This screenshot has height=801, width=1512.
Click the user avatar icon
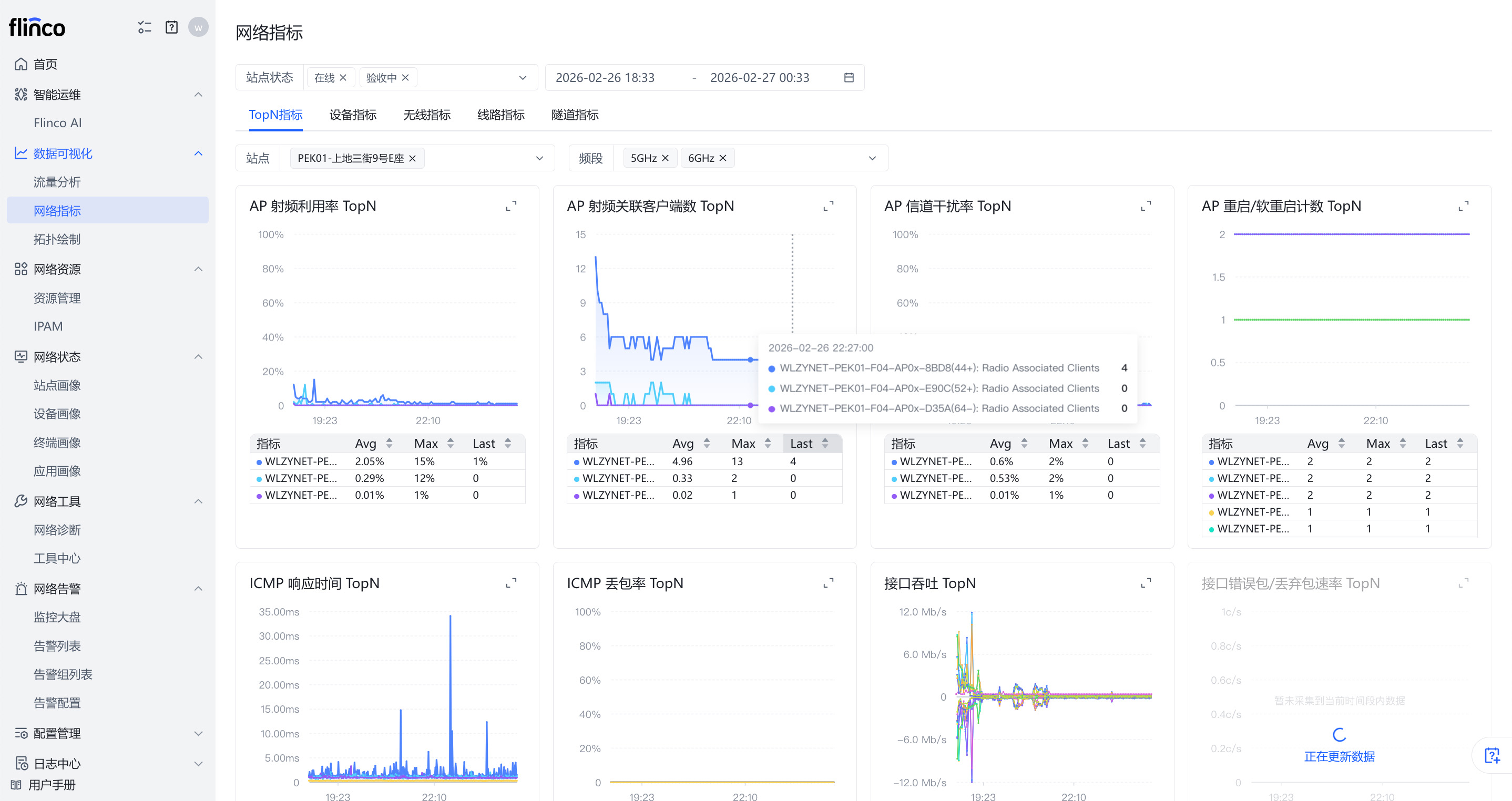coord(198,27)
